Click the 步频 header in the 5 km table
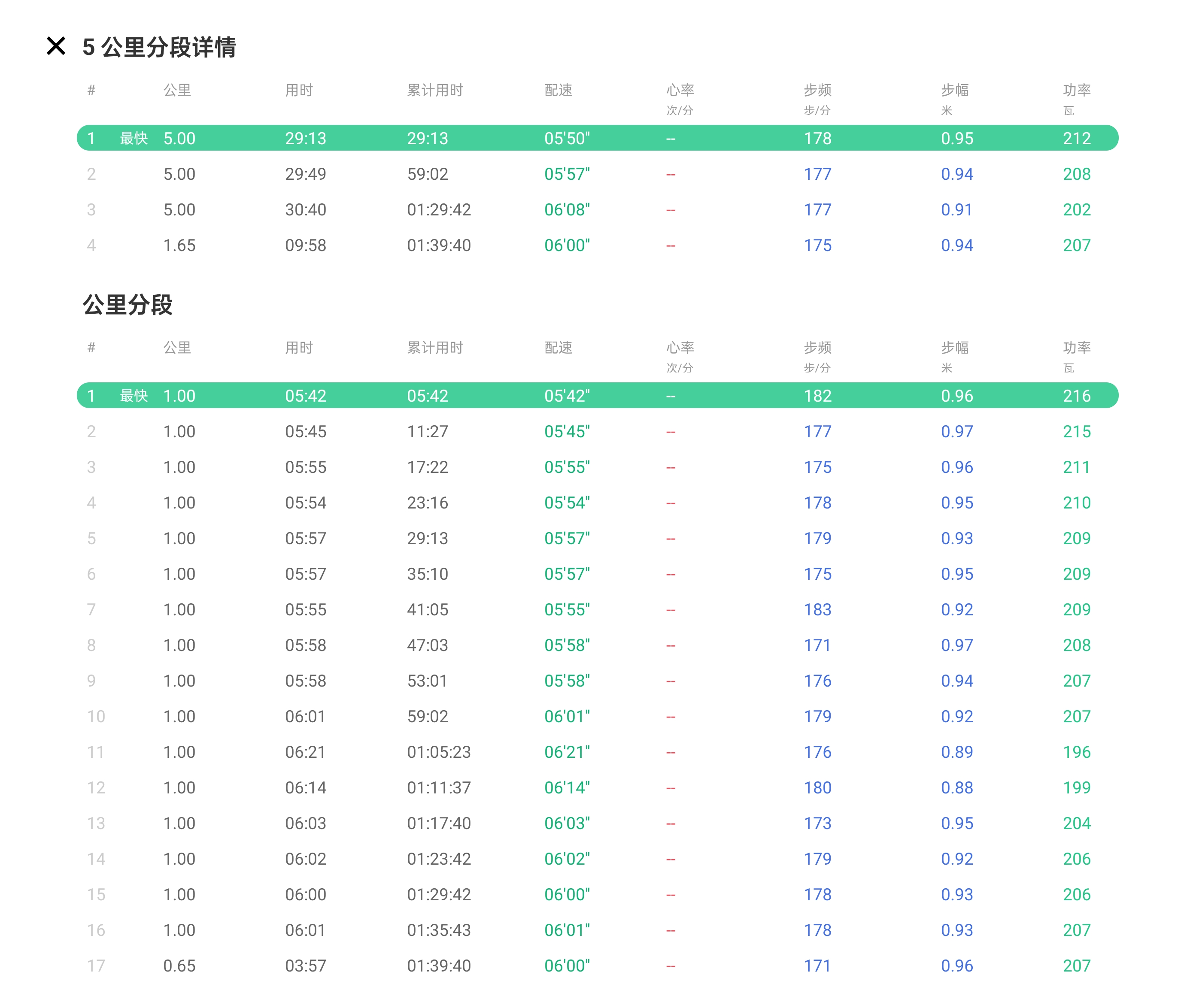This screenshot has height=1008, width=1190. click(x=817, y=90)
